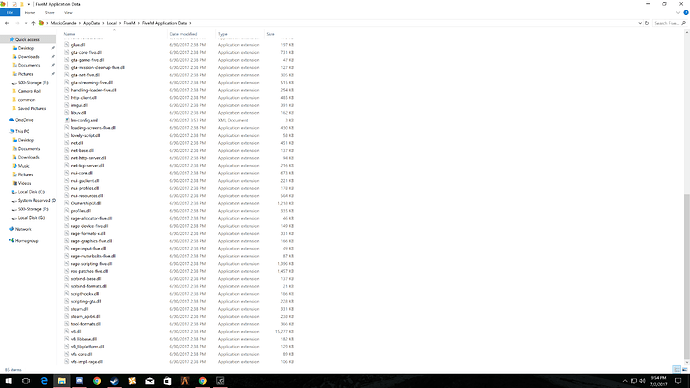Open Steam from the taskbar
690x388 pixels.
(x=114, y=381)
